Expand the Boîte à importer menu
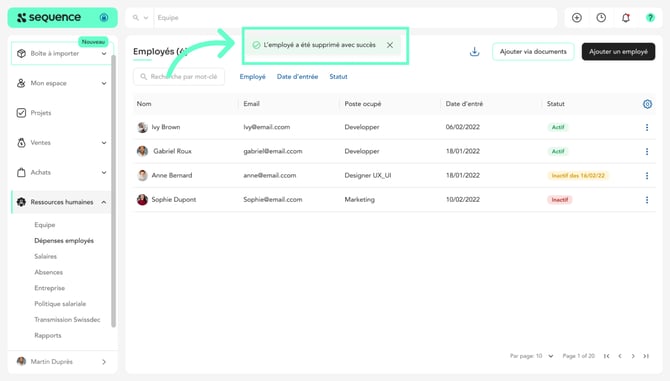 click(104, 54)
